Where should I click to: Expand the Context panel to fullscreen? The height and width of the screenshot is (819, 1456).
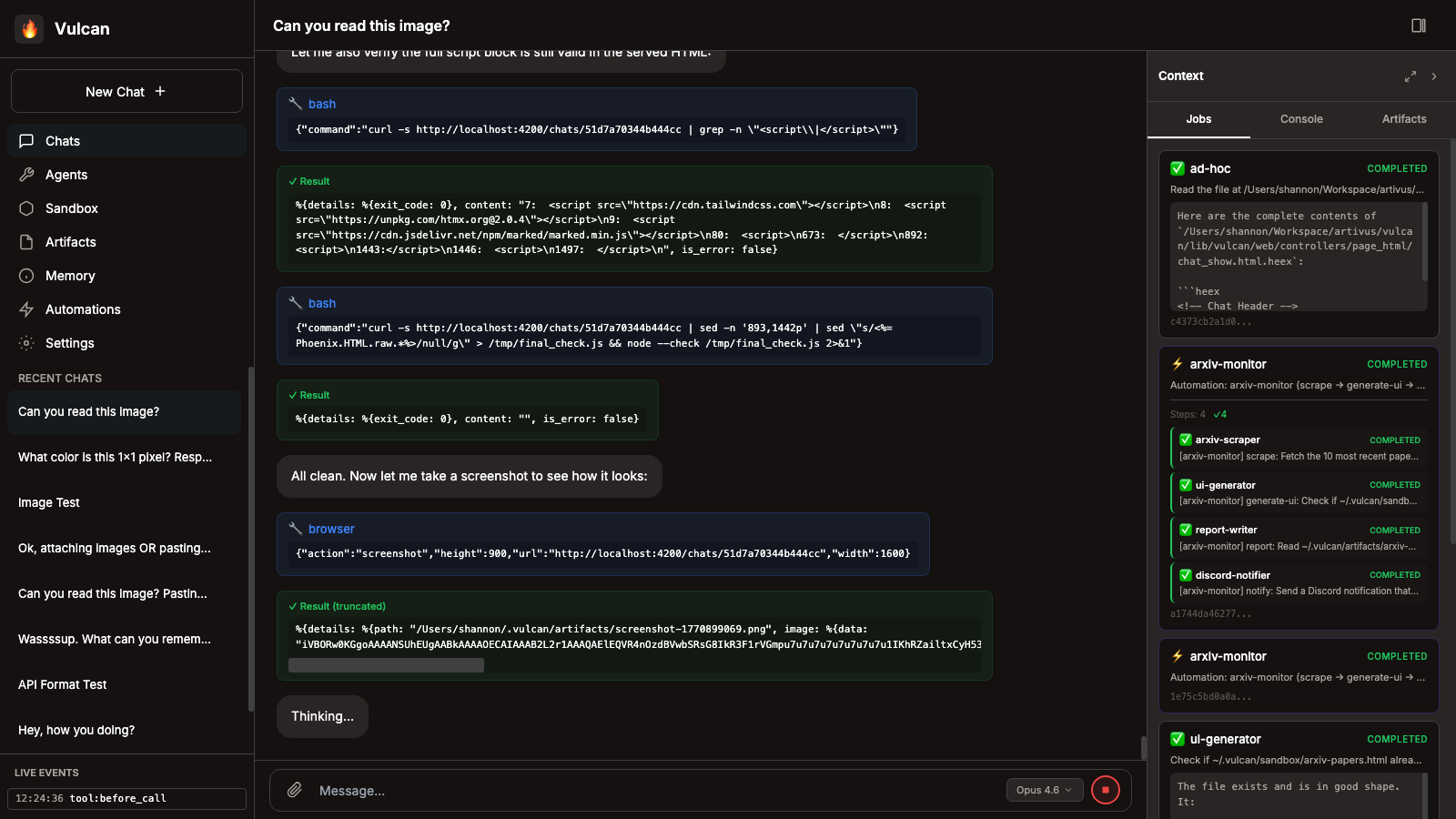coord(1410,76)
